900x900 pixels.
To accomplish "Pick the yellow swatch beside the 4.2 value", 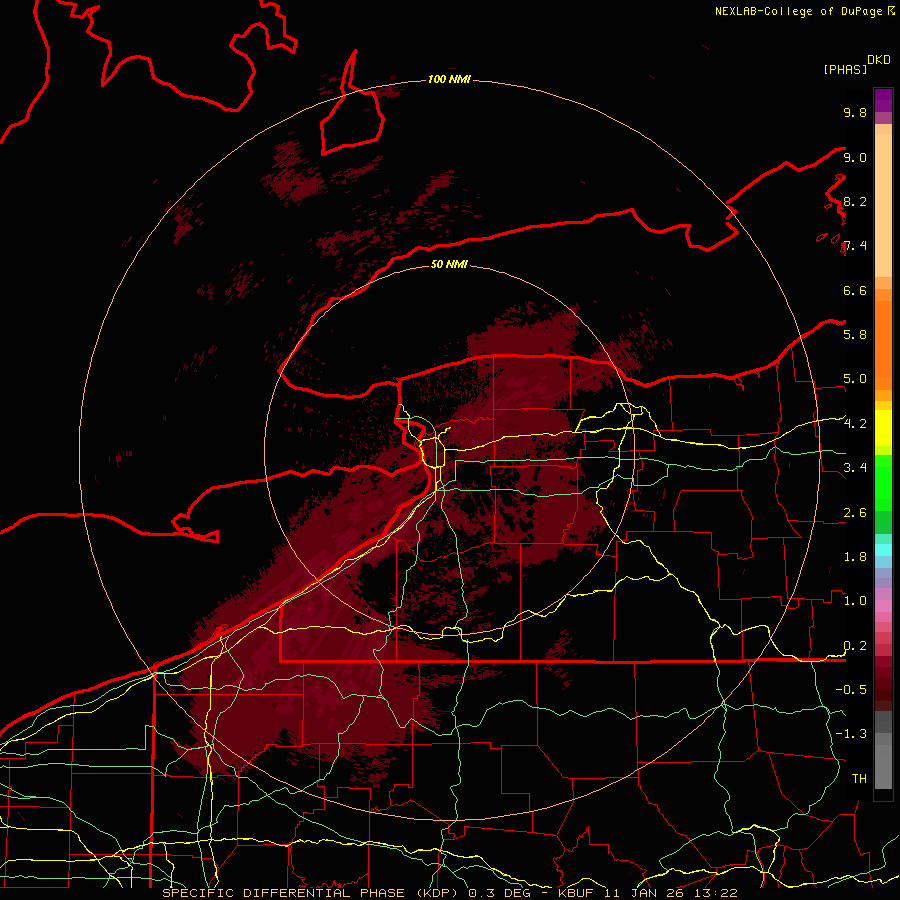I will [883, 428].
